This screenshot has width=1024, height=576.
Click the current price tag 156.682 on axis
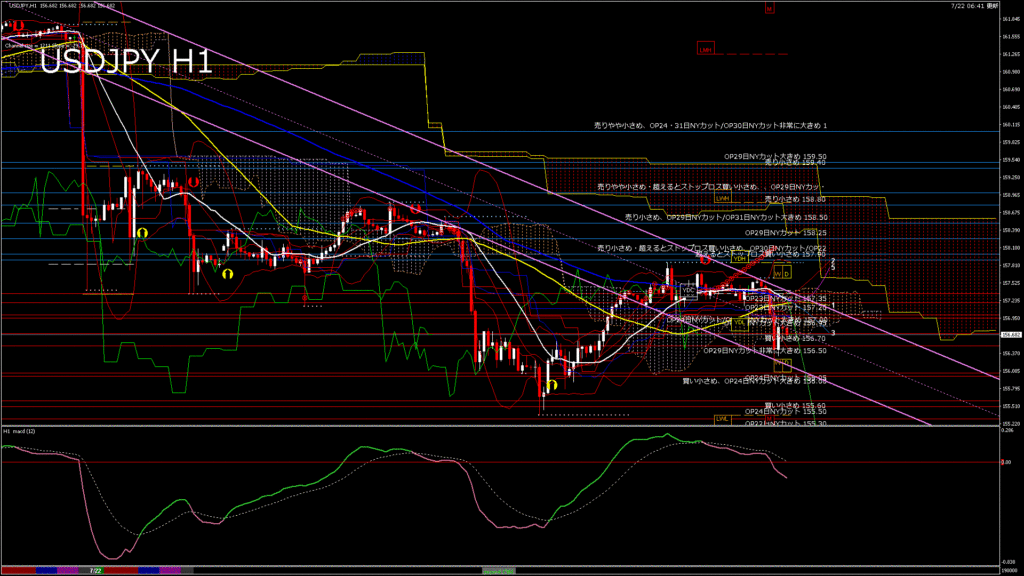1010,335
